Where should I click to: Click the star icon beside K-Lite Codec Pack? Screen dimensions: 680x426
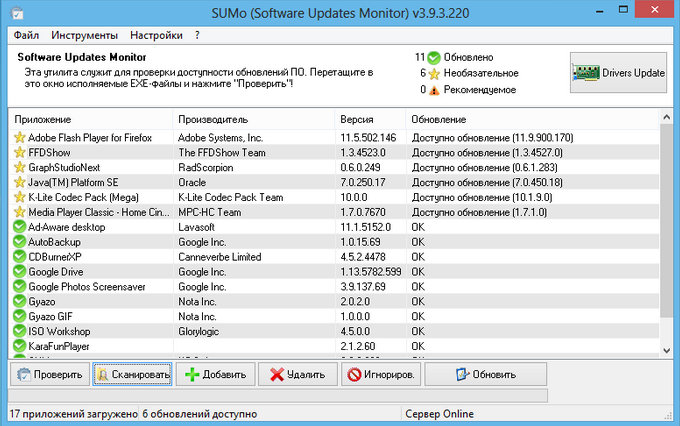(20, 197)
